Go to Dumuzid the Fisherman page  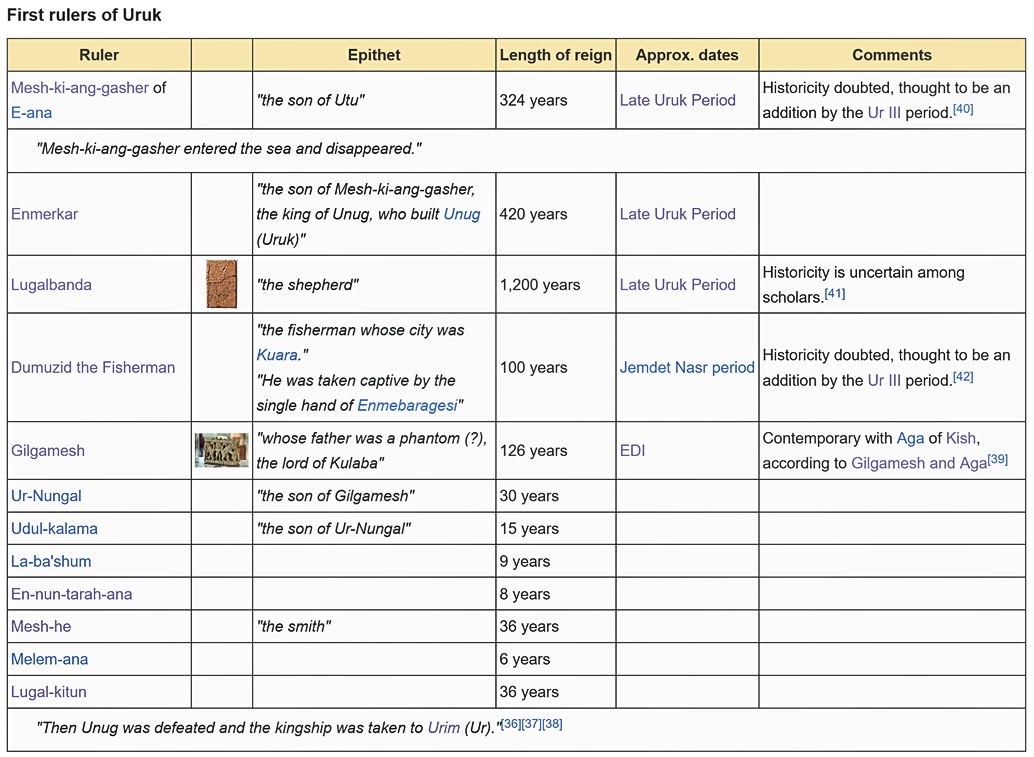(x=93, y=367)
